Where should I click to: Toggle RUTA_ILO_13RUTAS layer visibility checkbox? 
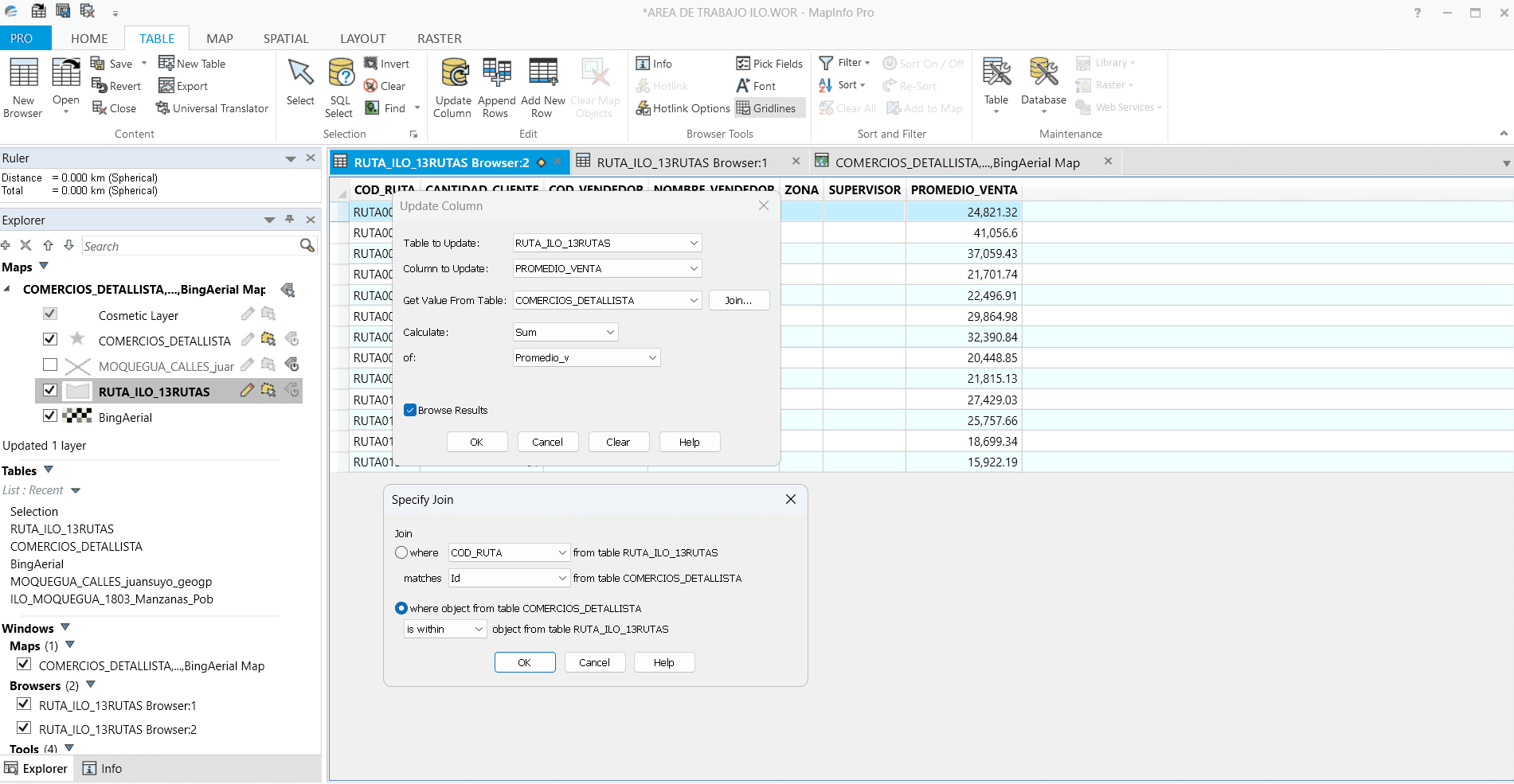tap(50, 390)
